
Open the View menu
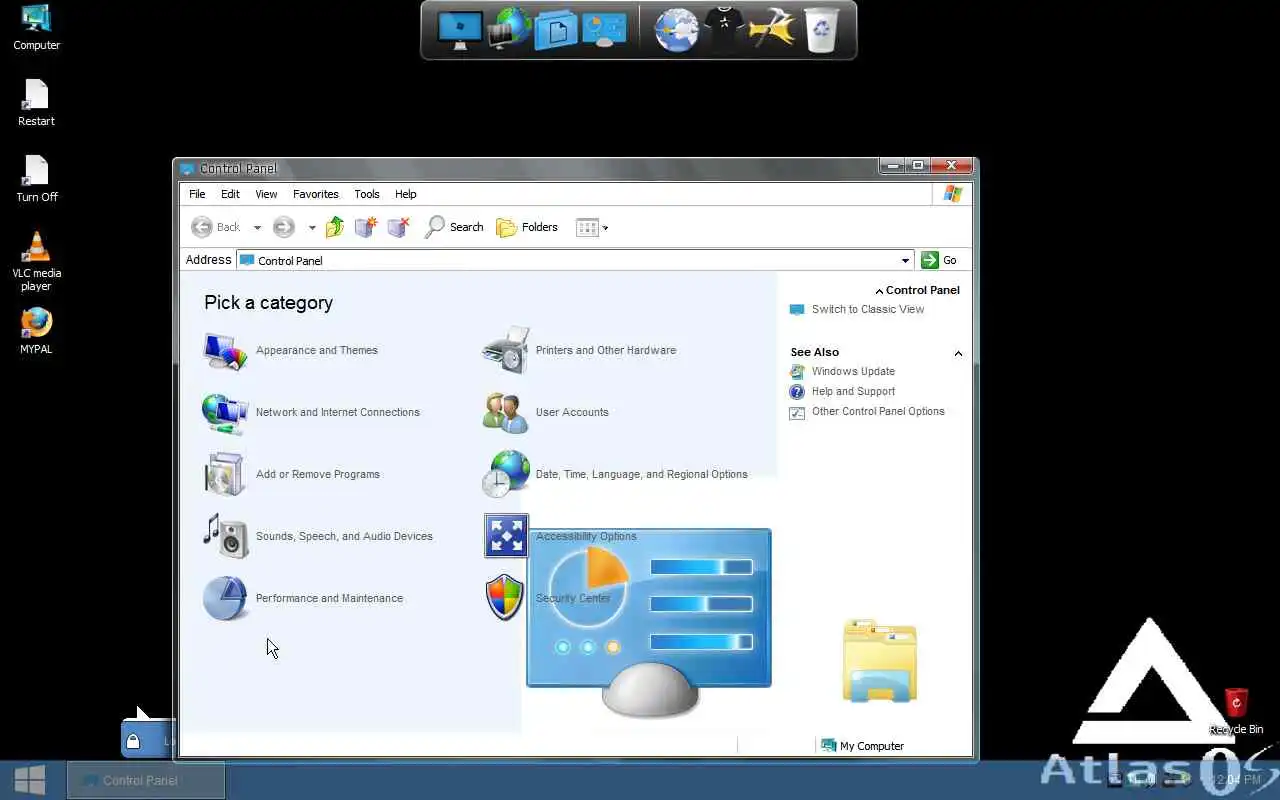coord(266,194)
